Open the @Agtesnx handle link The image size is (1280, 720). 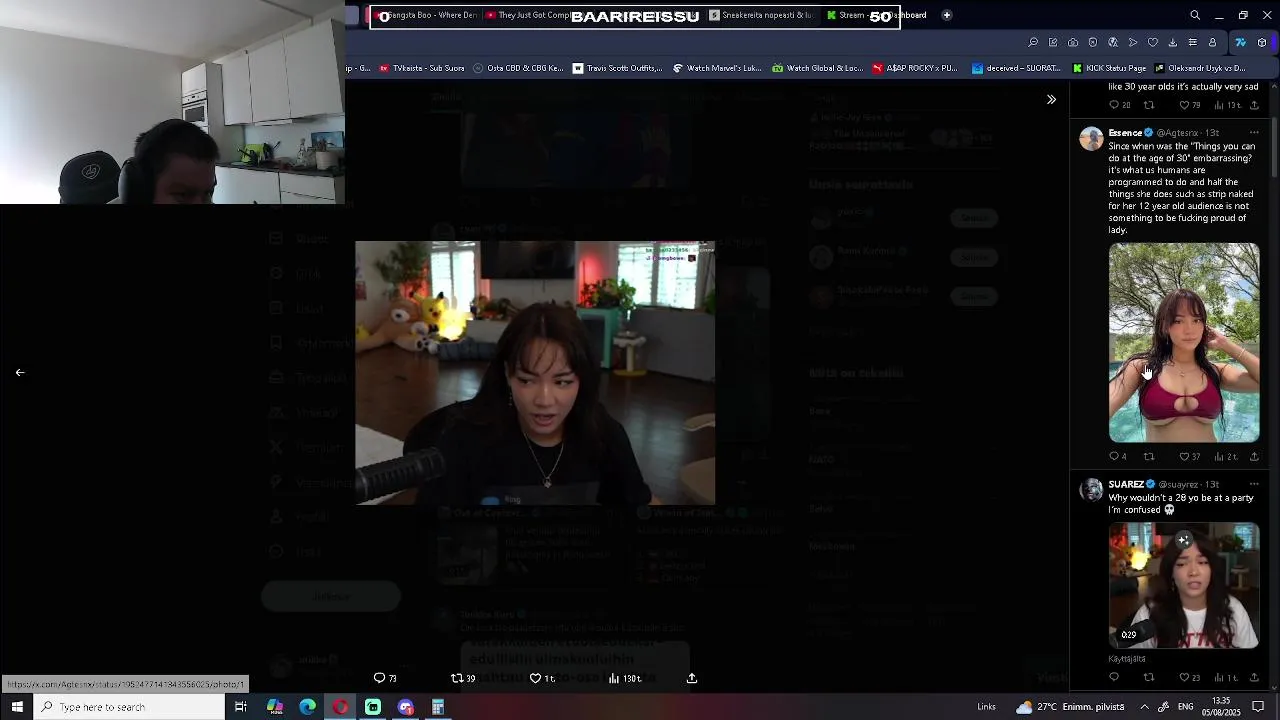[x=1177, y=133]
